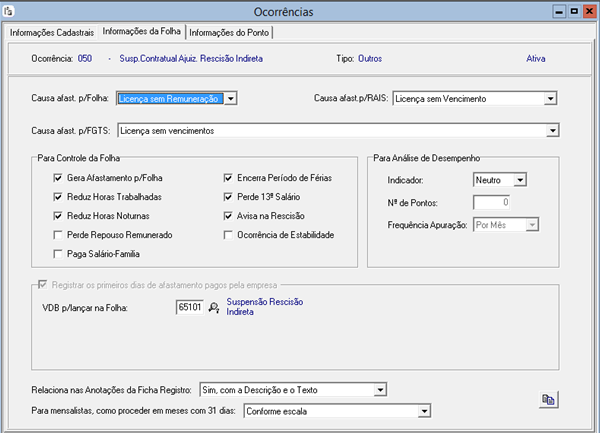Click the Suspensão Rescisão Indireta link text
The width and height of the screenshot is (600, 433).
click(x=264, y=306)
